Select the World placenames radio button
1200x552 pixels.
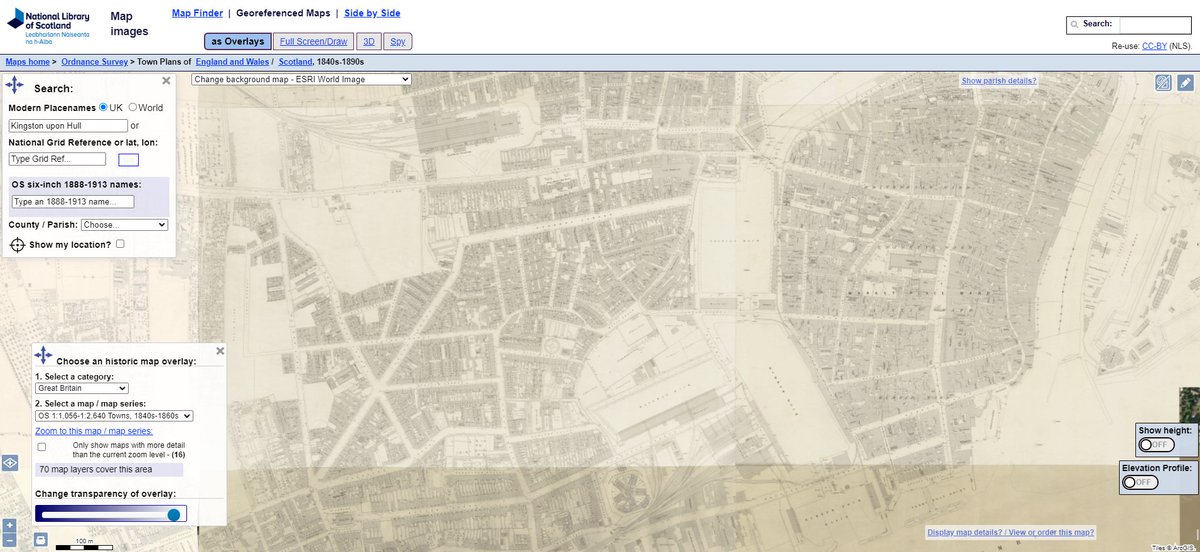pyautogui.click(x=133, y=107)
